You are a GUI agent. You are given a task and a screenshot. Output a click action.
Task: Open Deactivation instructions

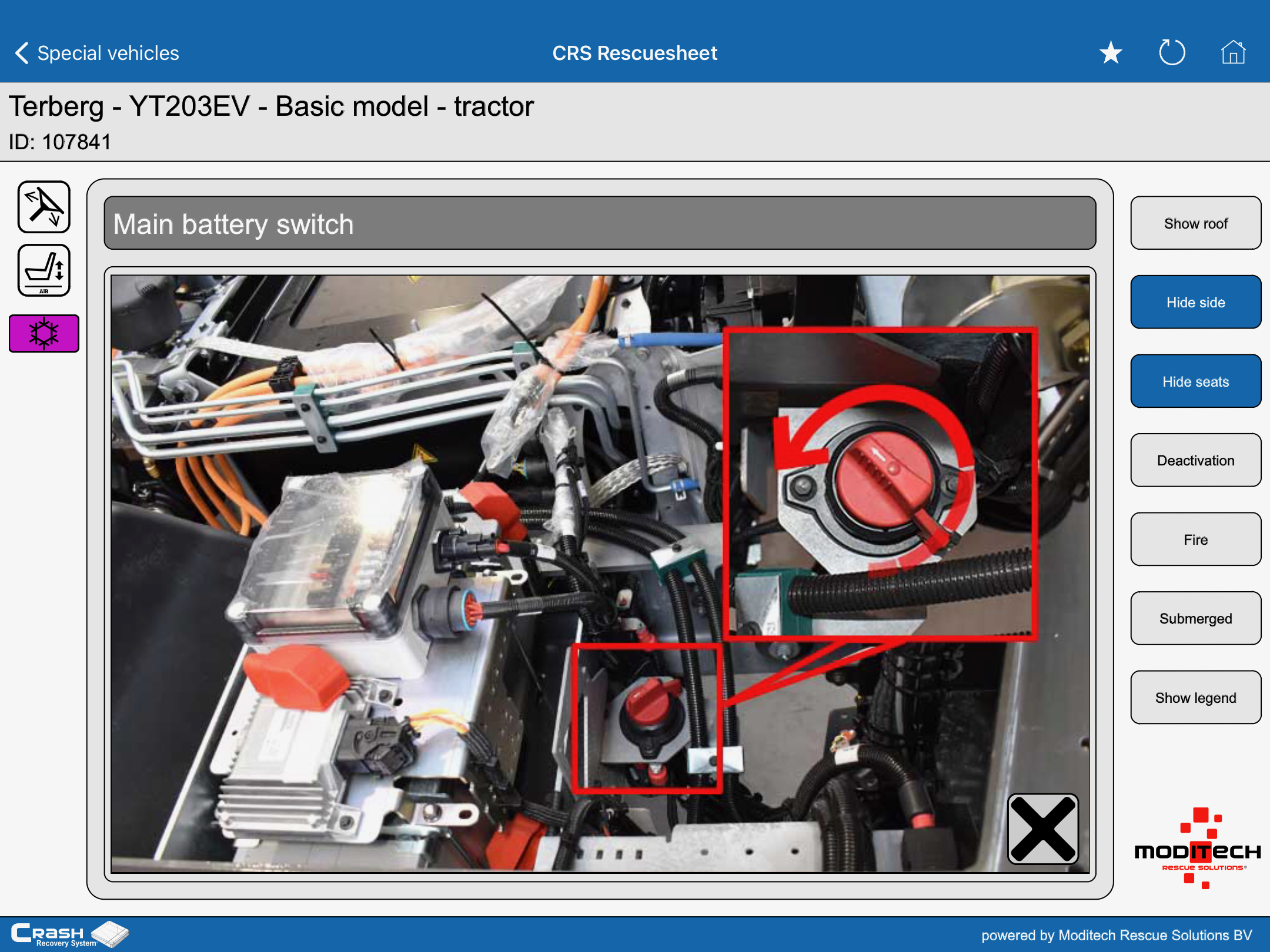[1195, 460]
